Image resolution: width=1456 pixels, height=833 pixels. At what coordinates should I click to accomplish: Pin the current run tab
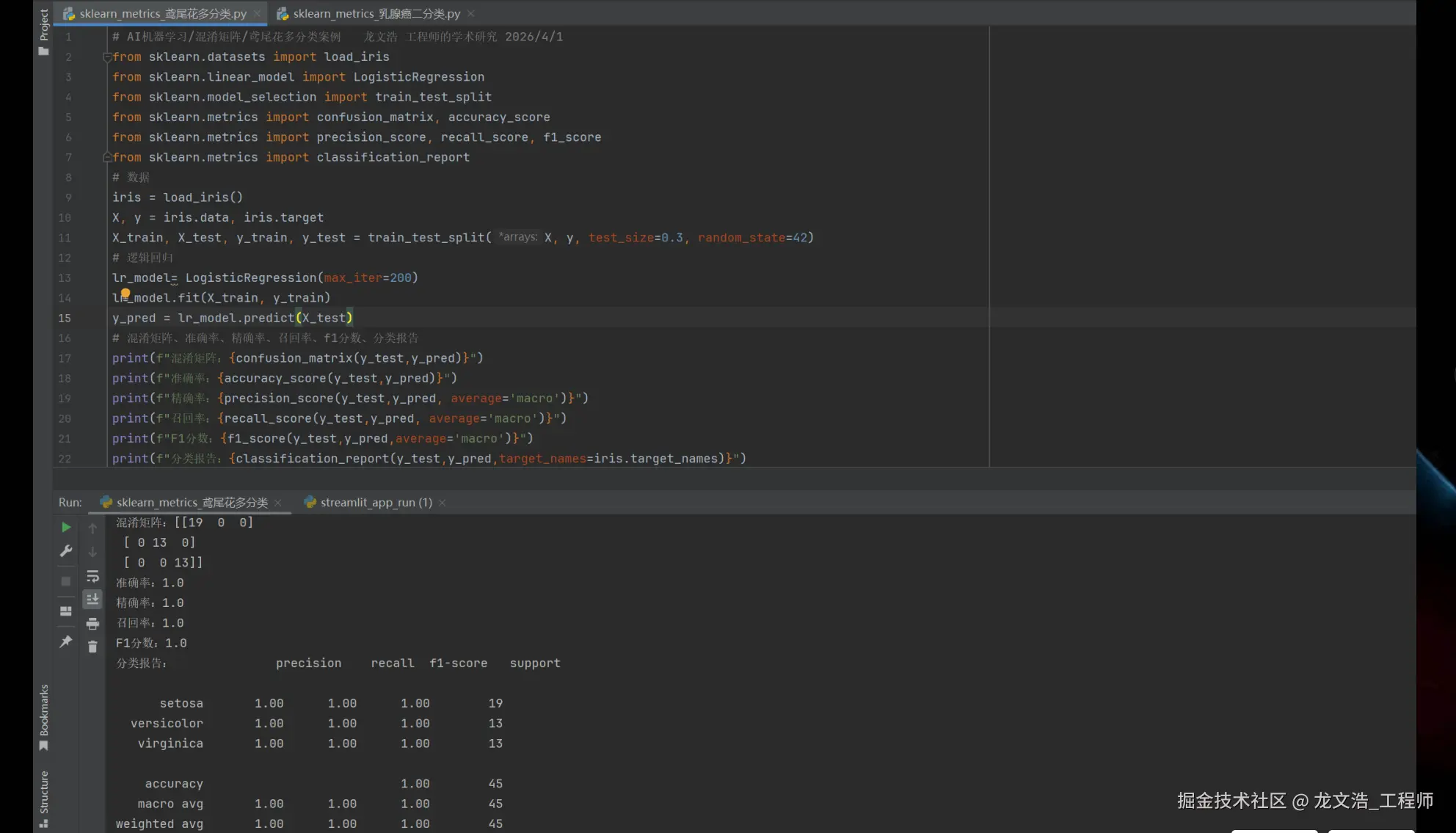pyautogui.click(x=66, y=641)
